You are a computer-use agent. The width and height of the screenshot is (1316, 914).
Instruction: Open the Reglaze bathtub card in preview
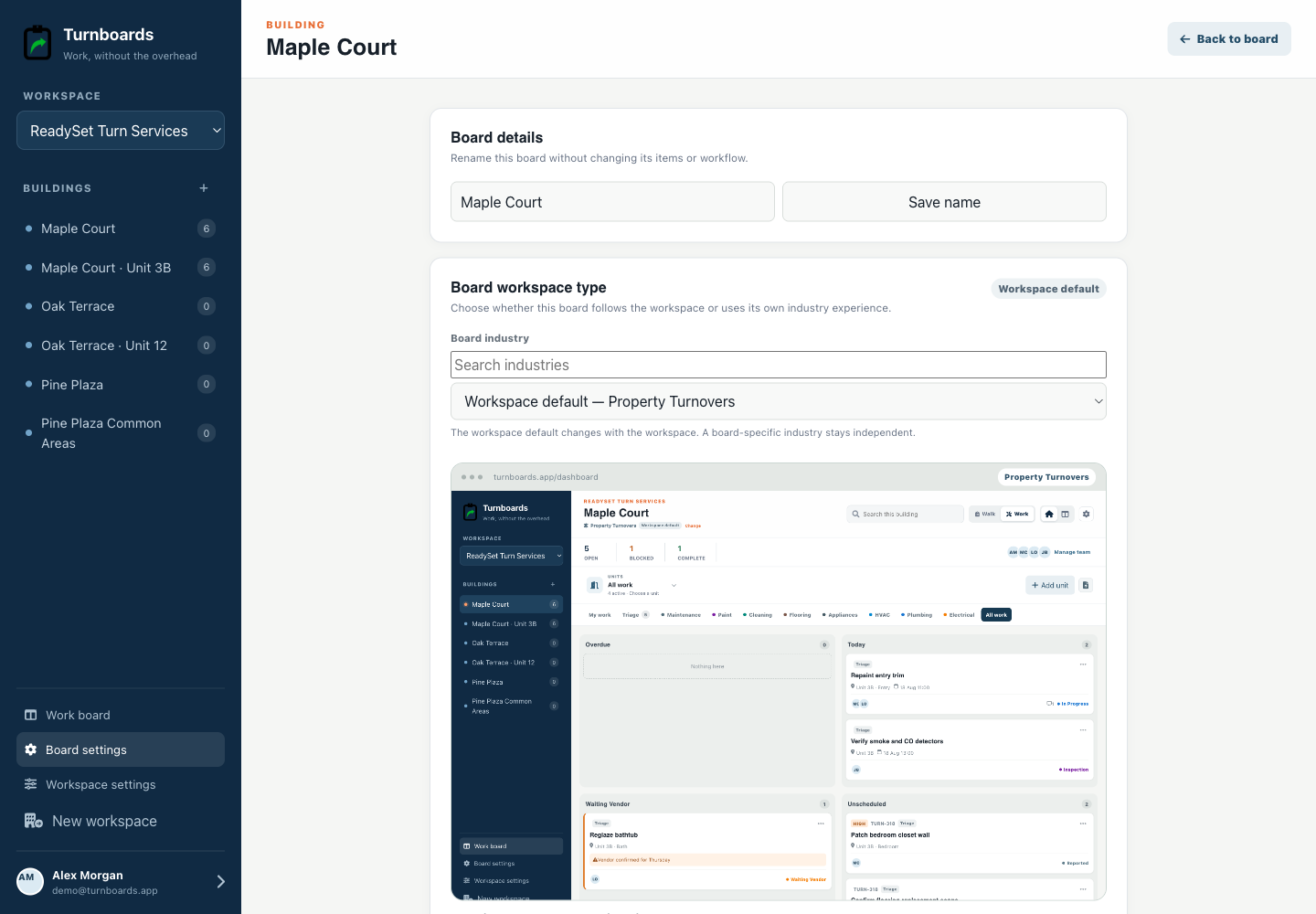707,850
